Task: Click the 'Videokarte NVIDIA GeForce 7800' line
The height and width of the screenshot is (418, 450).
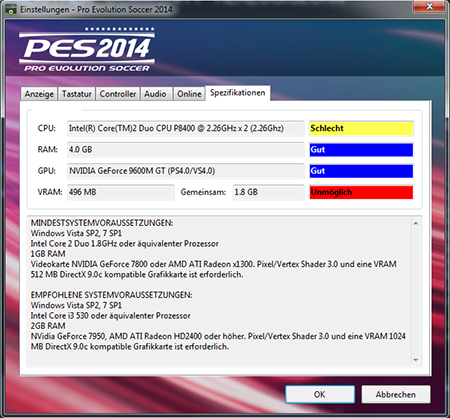Action: [x=214, y=264]
